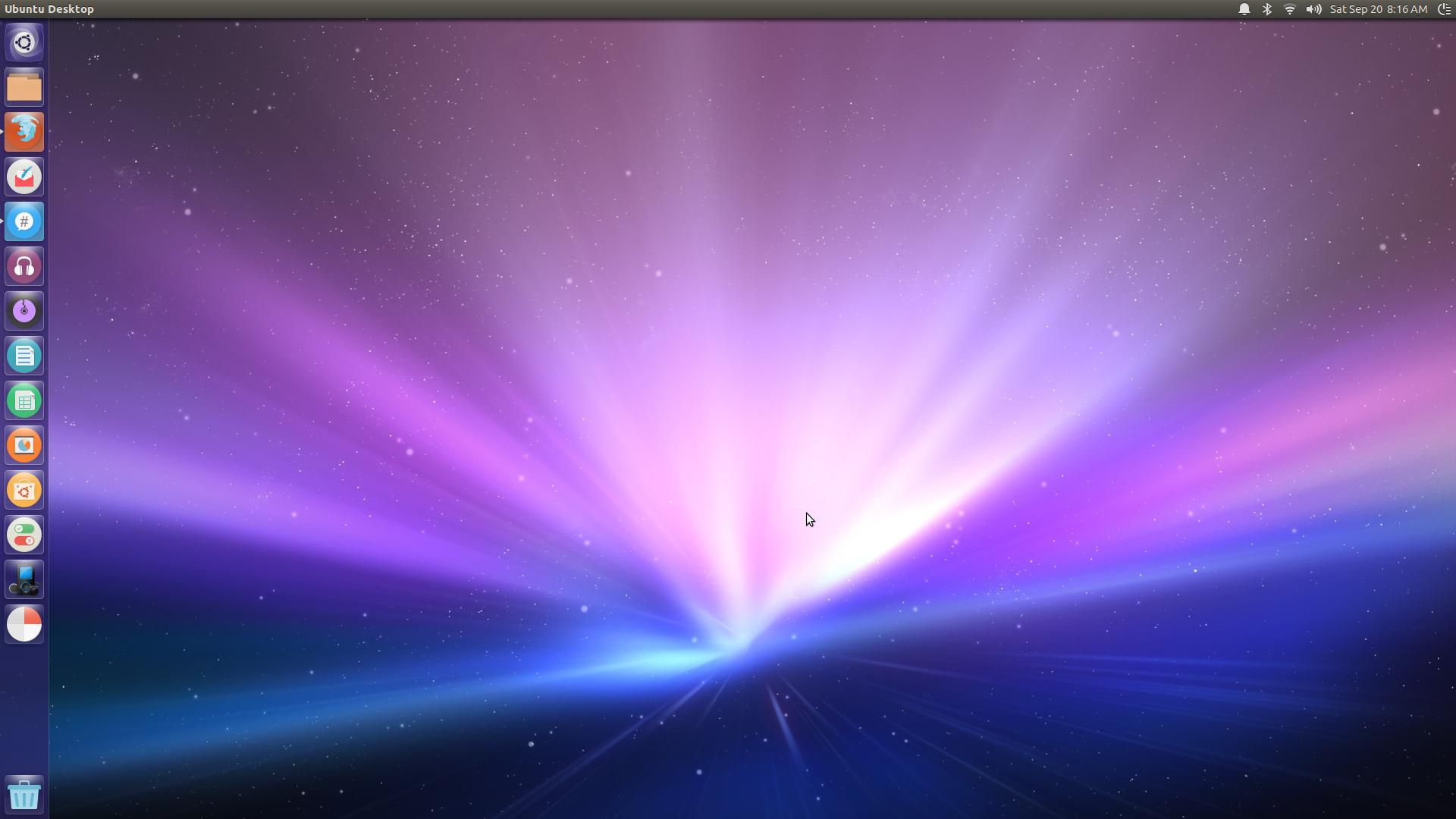
Task: Launch the headphones music app
Action: click(x=24, y=266)
